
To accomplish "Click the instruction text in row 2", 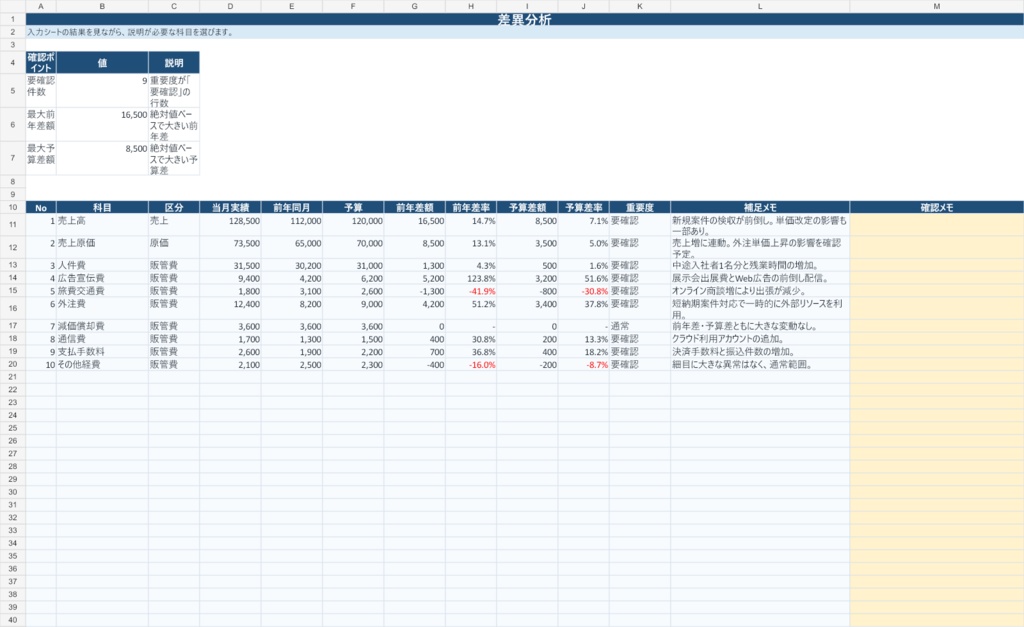I will 130,32.
